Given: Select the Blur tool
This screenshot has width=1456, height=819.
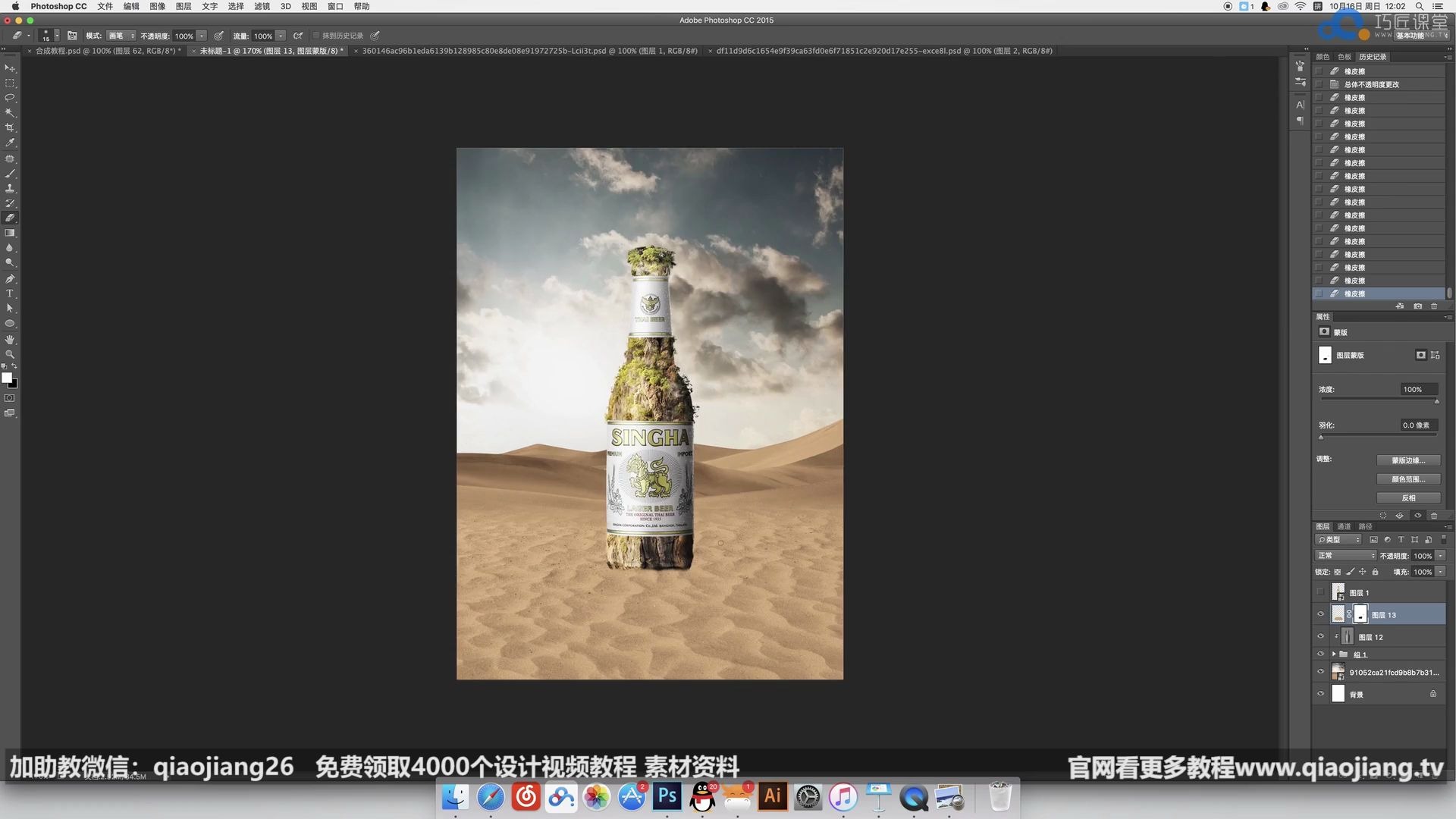Looking at the screenshot, I should [x=10, y=248].
